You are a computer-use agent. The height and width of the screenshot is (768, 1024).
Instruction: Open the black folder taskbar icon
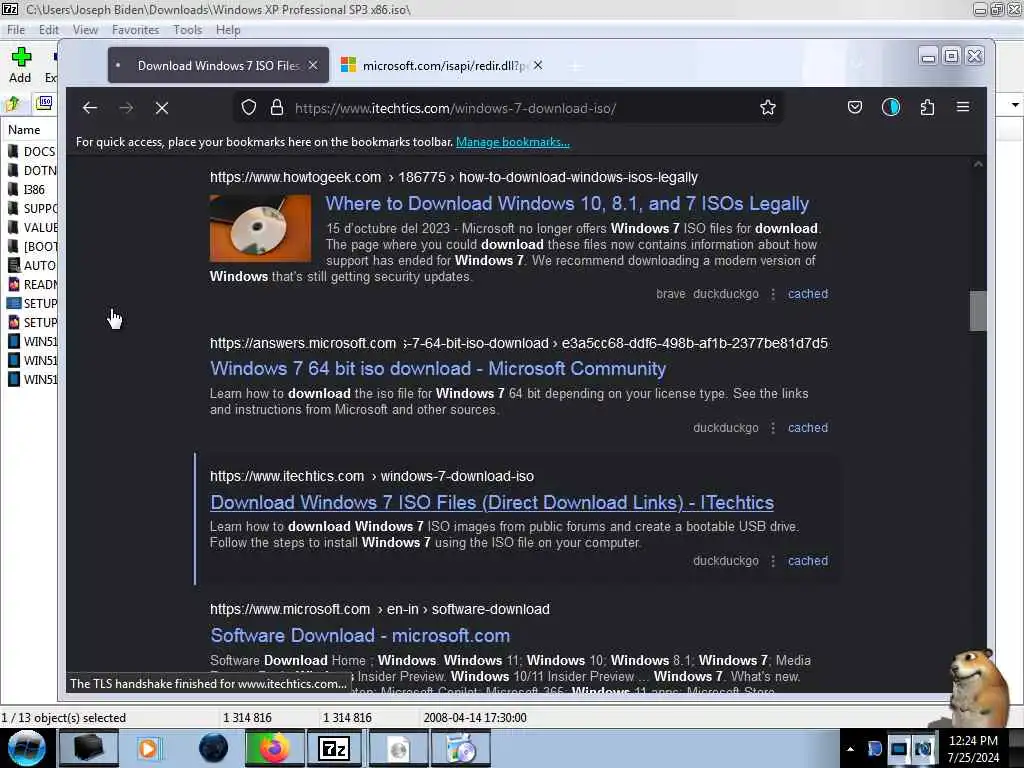coord(89,748)
